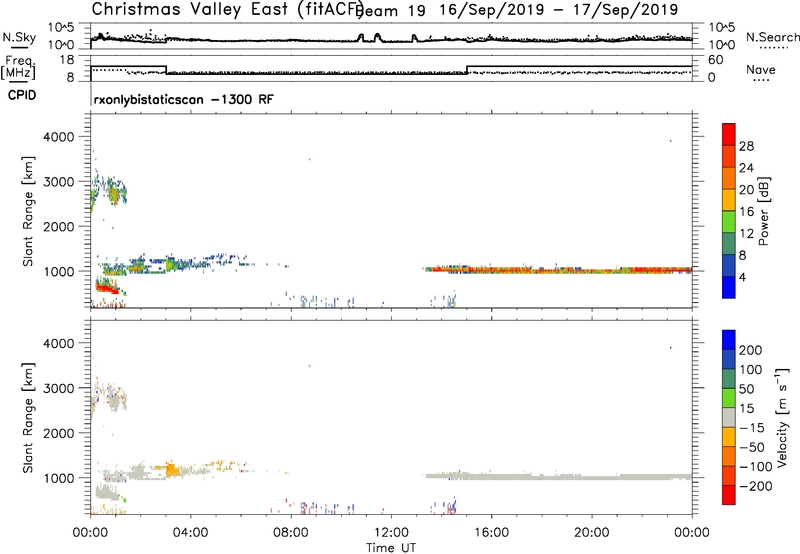Image resolution: width=800 pixels, height=554 pixels.
Task: Click the blue bottom band of the Power colorbar
Action: click(x=729, y=287)
